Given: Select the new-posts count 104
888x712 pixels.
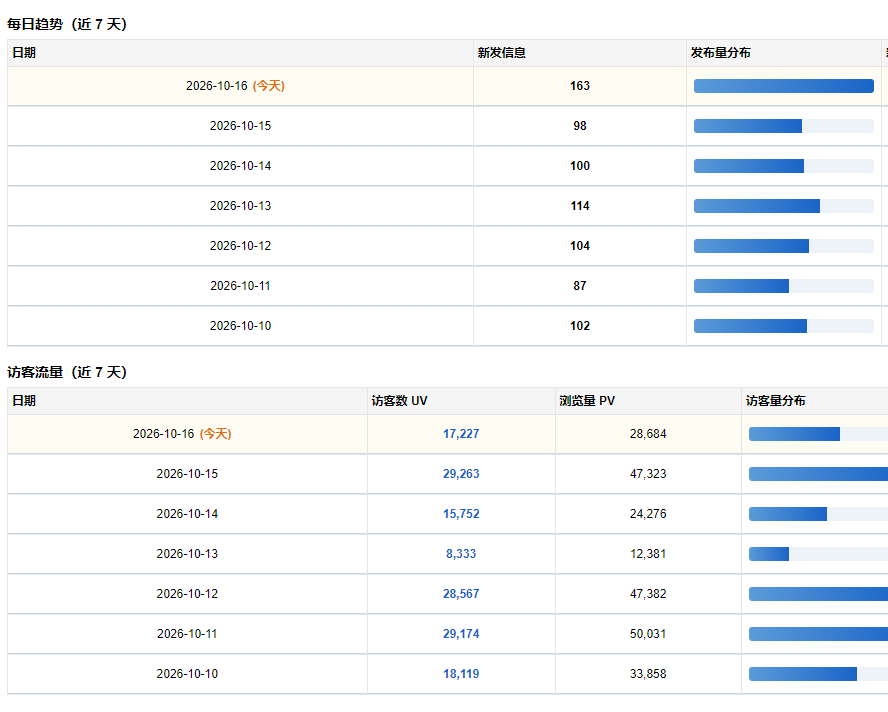Looking at the screenshot, I should click(x=580, y=246).
